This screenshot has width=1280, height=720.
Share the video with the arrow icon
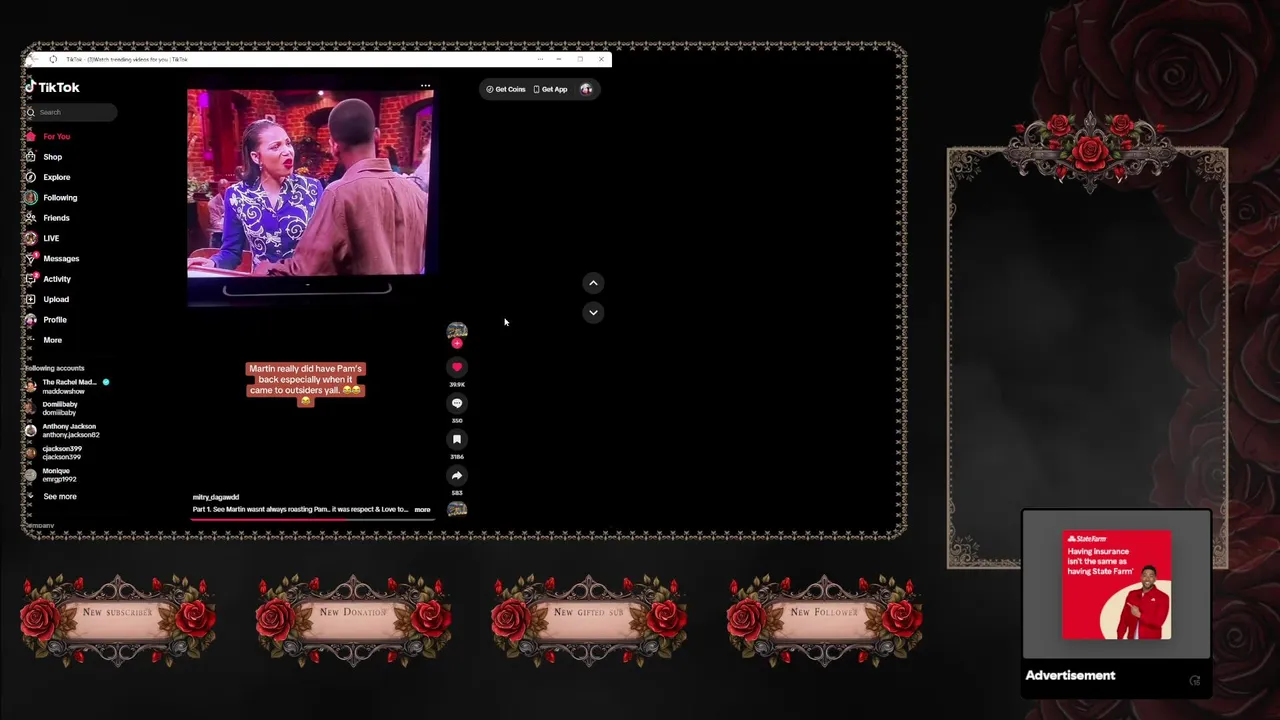(x=457, y=475)
